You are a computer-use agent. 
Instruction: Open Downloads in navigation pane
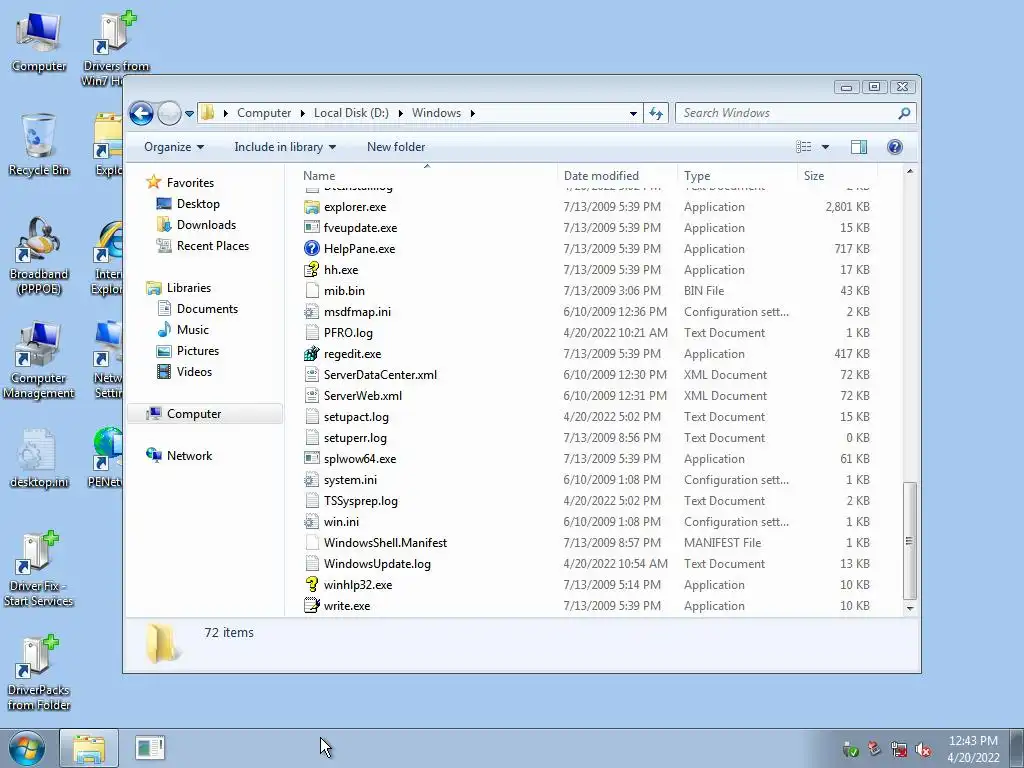[206, 225]
